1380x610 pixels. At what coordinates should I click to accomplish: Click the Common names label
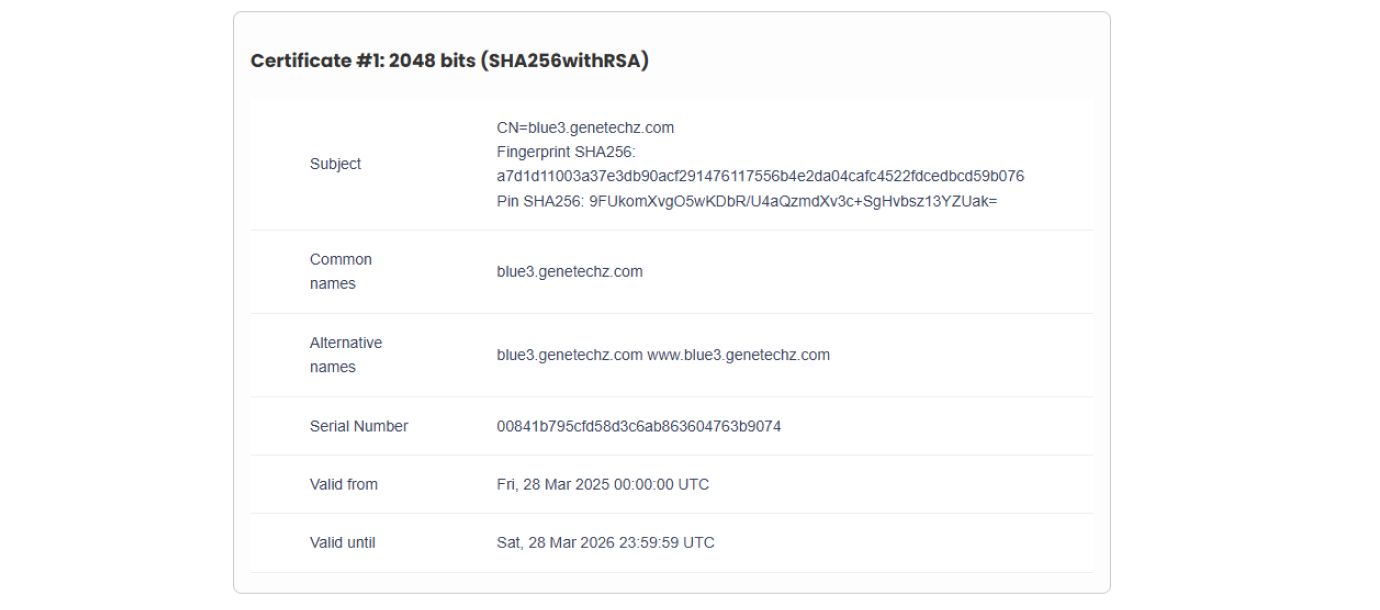[341, 272]
